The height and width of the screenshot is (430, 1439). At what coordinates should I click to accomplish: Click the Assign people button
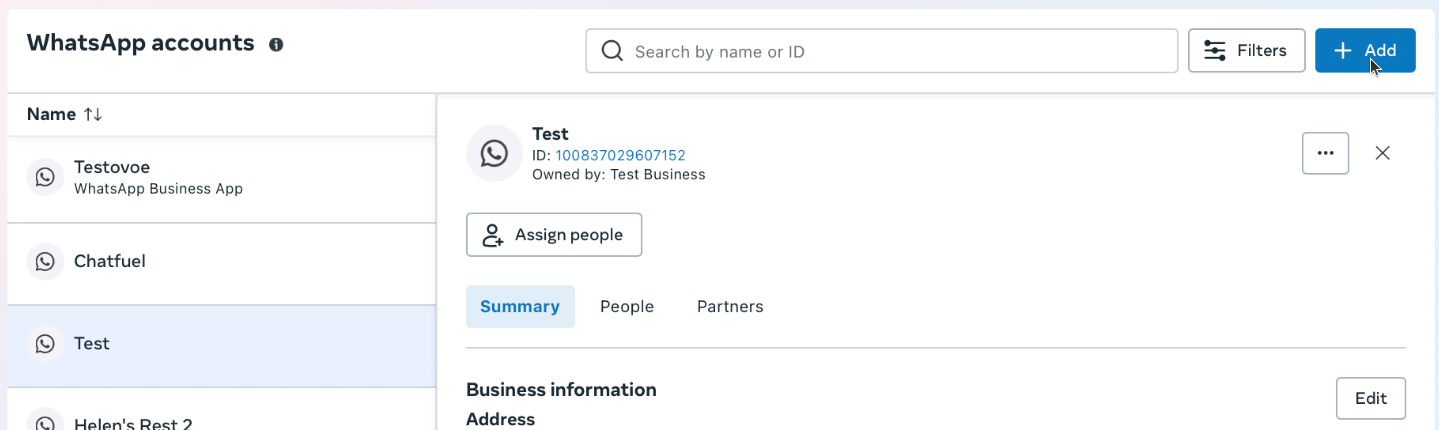point(554,235)
